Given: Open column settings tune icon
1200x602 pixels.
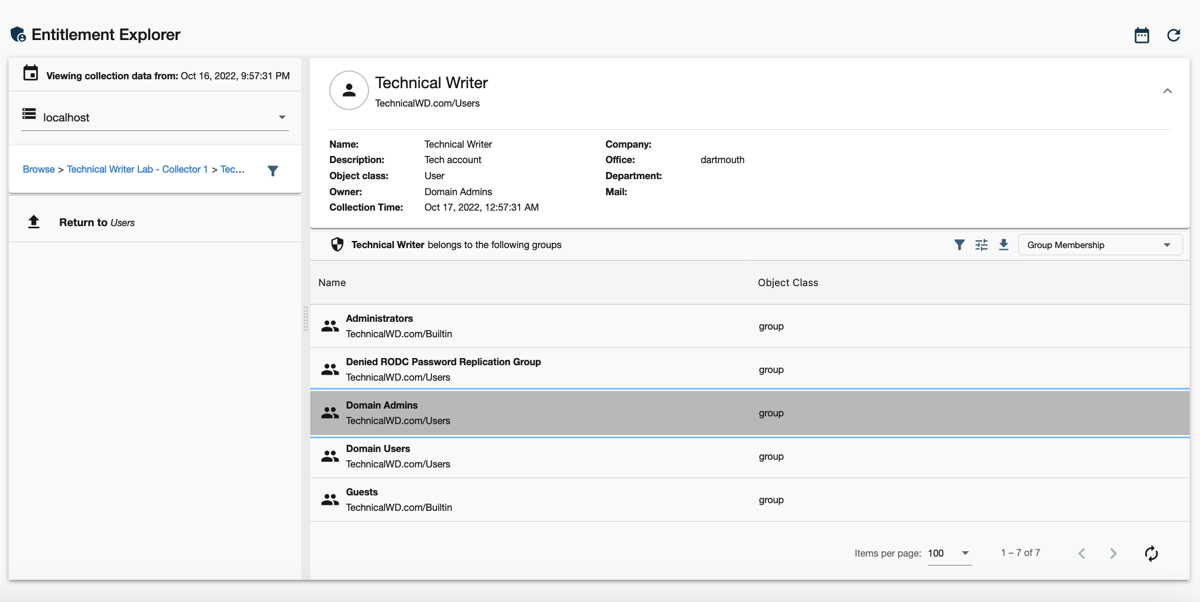Looking at the screenshot, I should [x=981, y=245].
